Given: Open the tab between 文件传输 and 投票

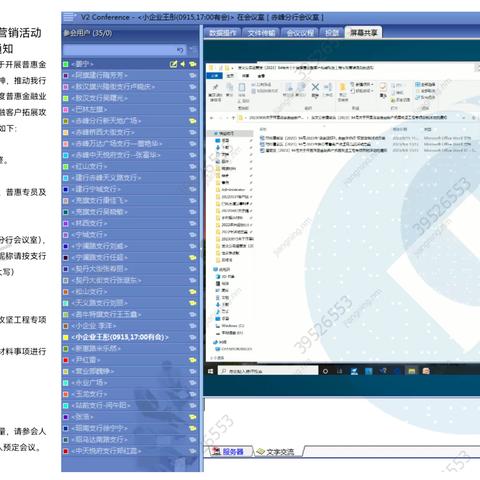Looking at the screenshot, I should (x=300, y=33).
